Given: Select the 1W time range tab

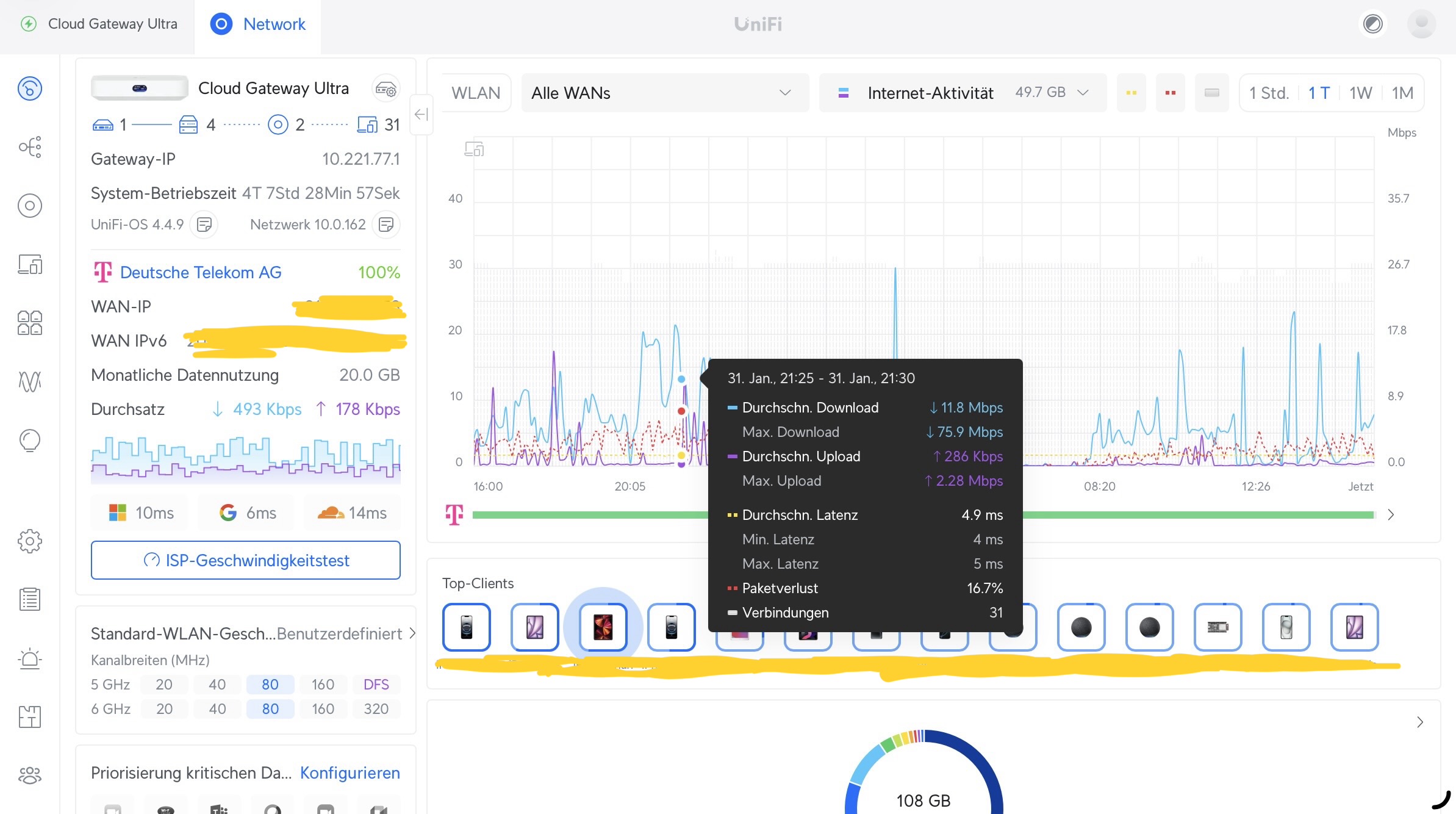Looking at the screenshot, I should [1360, 93].
